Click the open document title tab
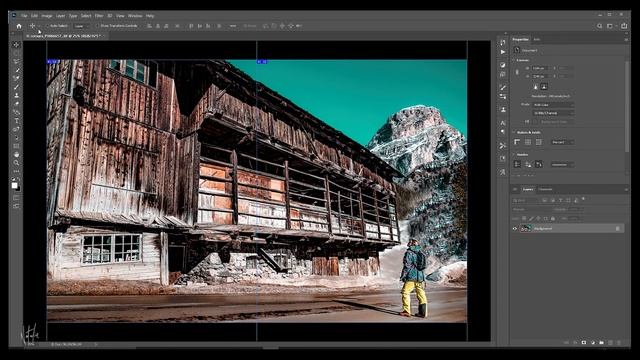The width and height of the screenshot is (640, 360). [x=65, y=36]
